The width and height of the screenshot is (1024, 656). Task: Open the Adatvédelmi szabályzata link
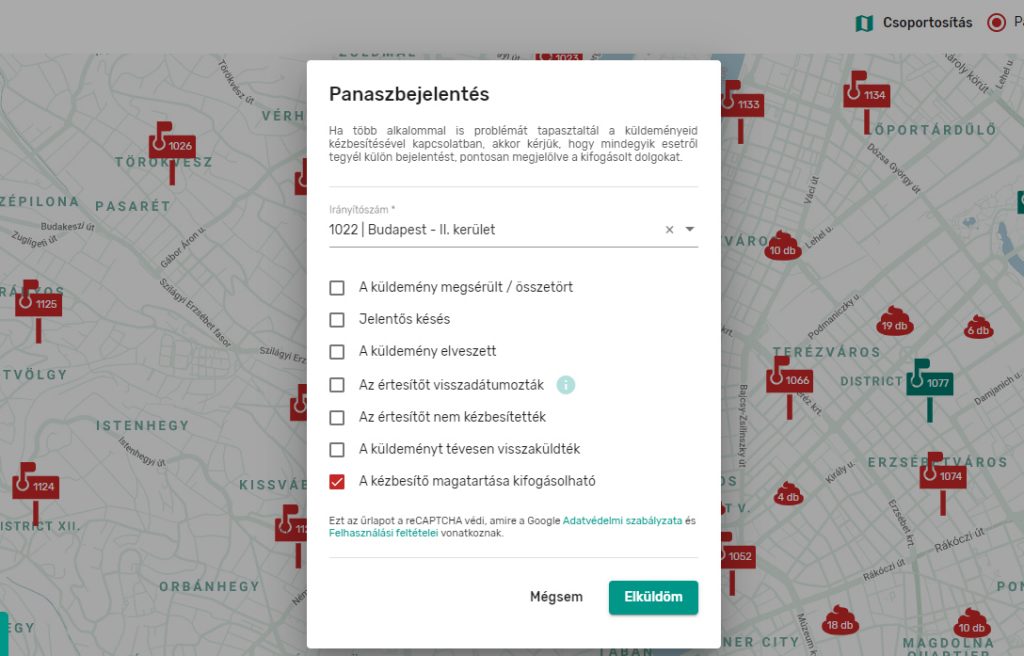[x=622, y=521]
